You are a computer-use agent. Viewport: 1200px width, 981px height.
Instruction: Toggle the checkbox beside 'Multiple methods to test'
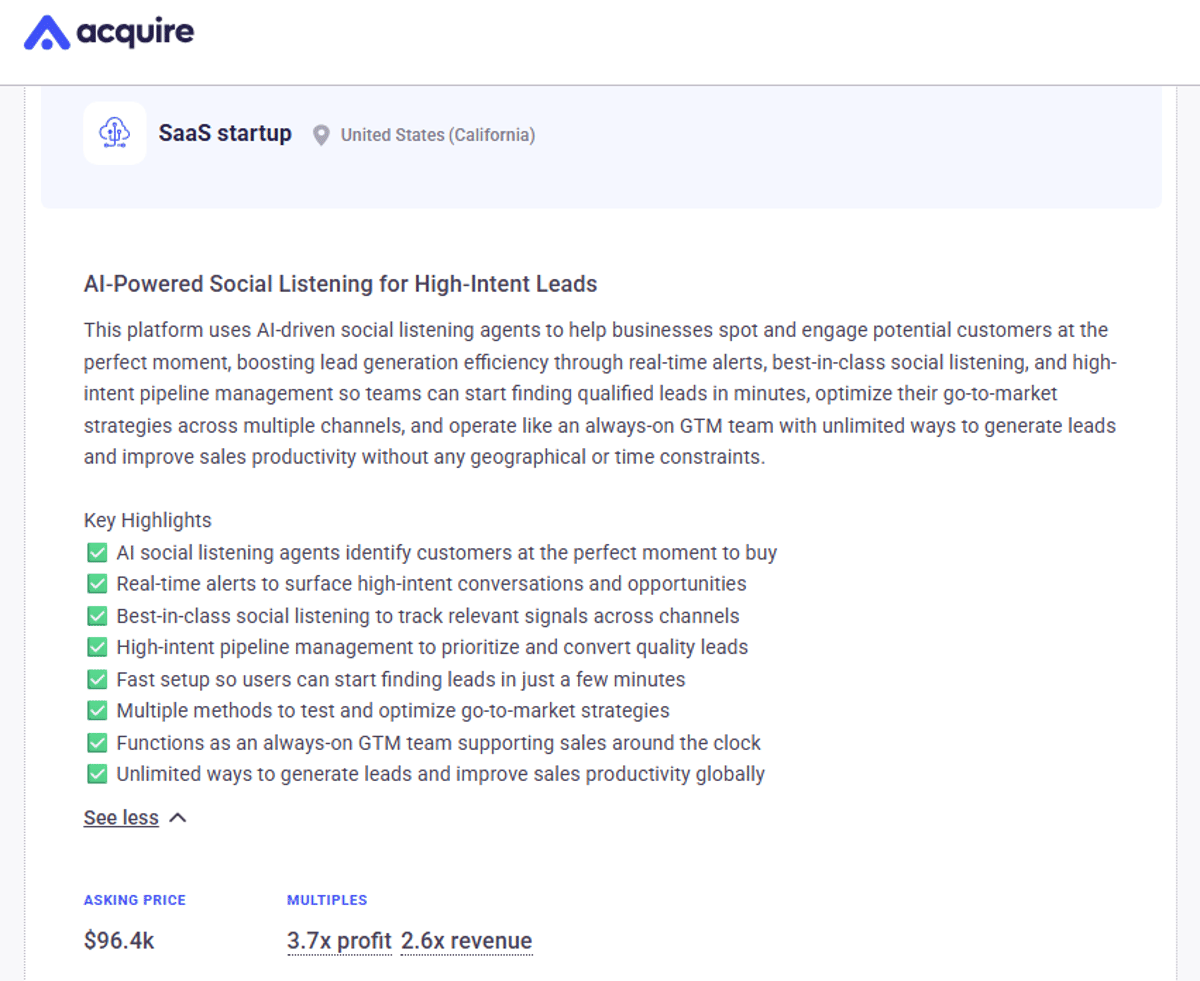pyautogui.click(x=96, y=711)
